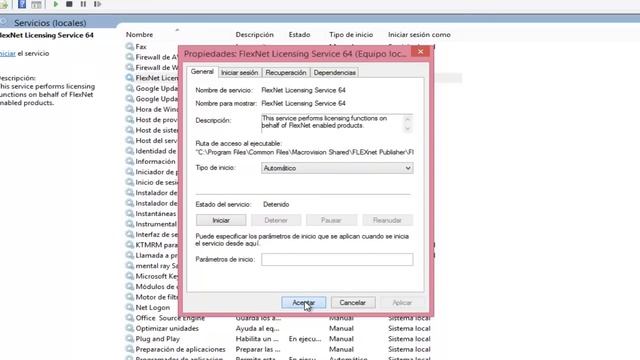Viewport: 640px width, 360px height.
Task: Start the service with the play toolbar icon
Action: click(x=56, y=4)
